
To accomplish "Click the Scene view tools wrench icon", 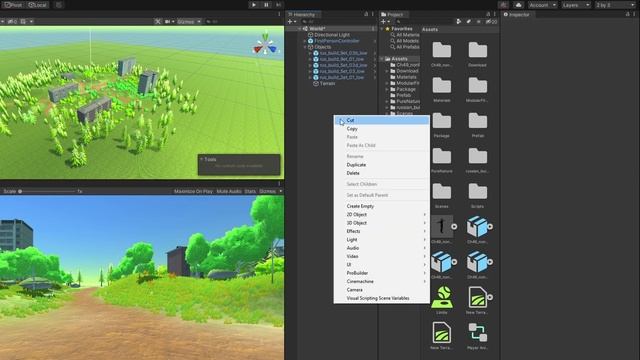I will tap(158, 21).
